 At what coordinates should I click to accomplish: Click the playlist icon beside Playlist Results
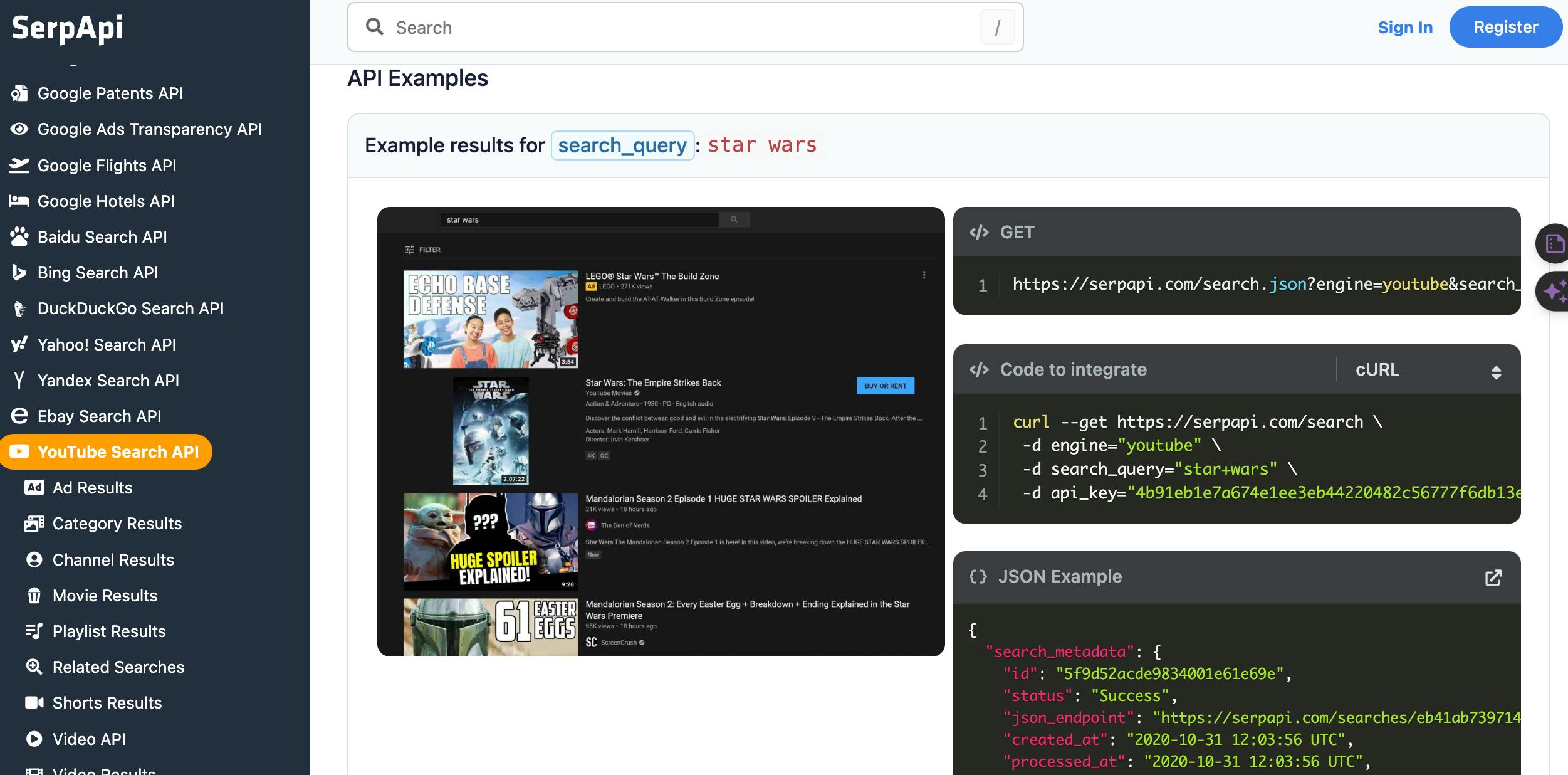click(34, 631)
